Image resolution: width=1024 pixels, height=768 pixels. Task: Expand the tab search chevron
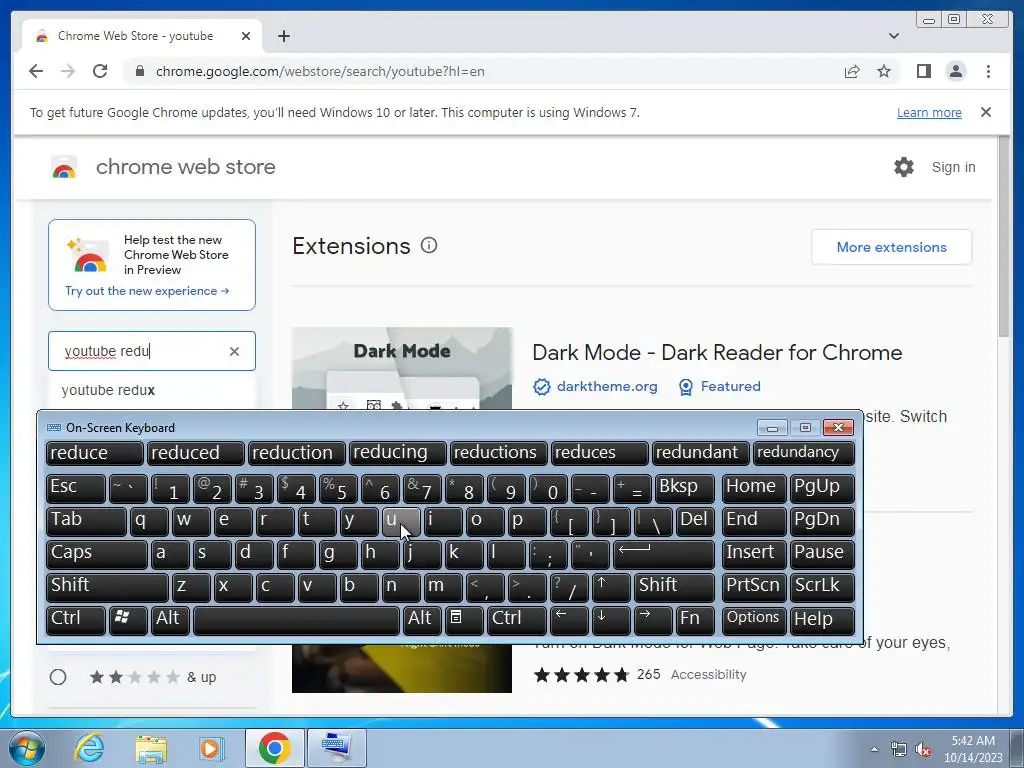(893, 36)
